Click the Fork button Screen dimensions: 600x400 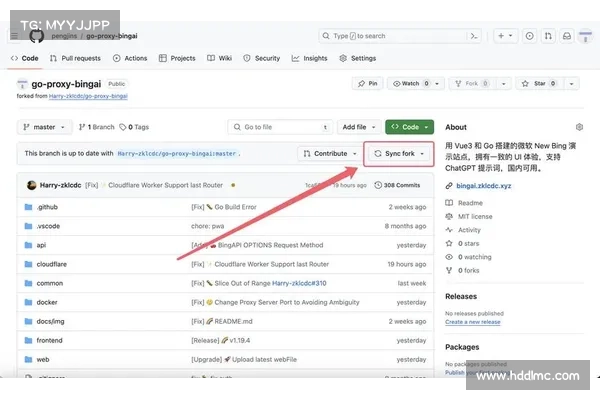pos(471,83)
